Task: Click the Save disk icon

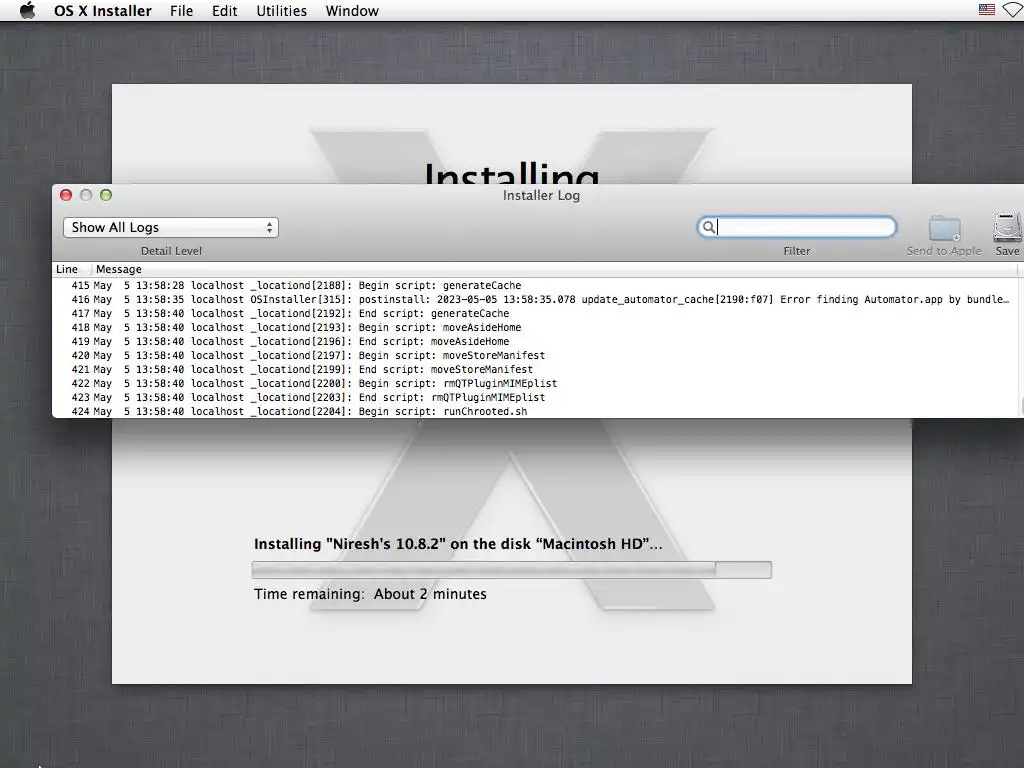Action: click(x=1008, y=227)
